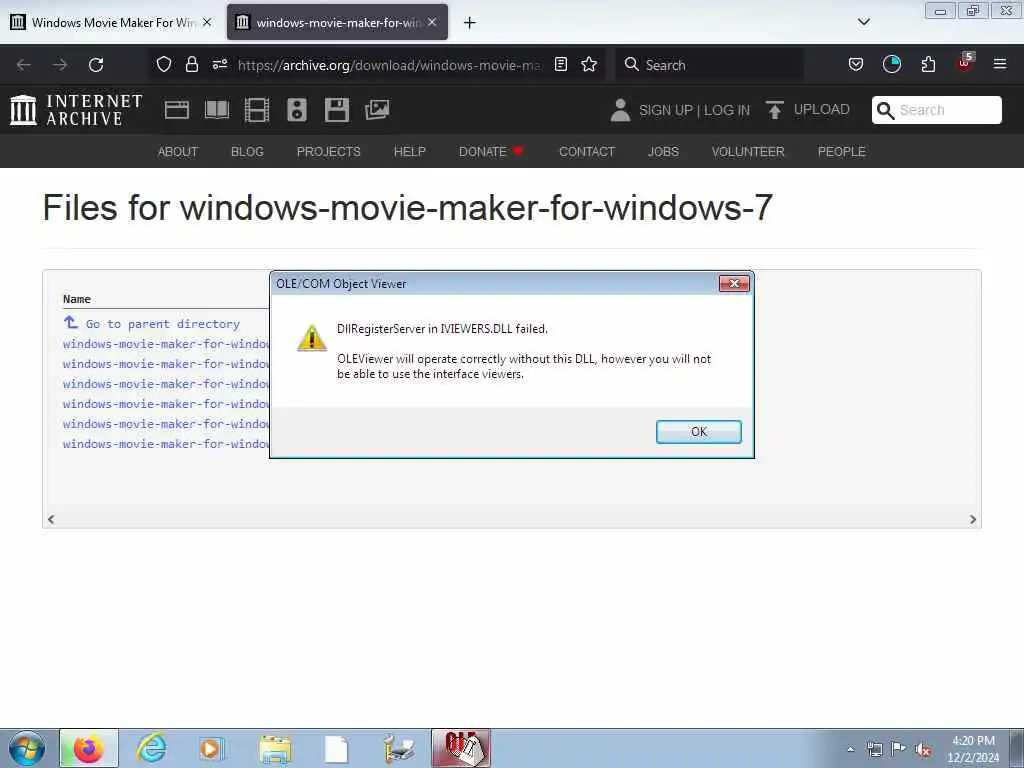Open the PEOPLE menu item
Screen dimensions: 1024x768
coord(841,152)
